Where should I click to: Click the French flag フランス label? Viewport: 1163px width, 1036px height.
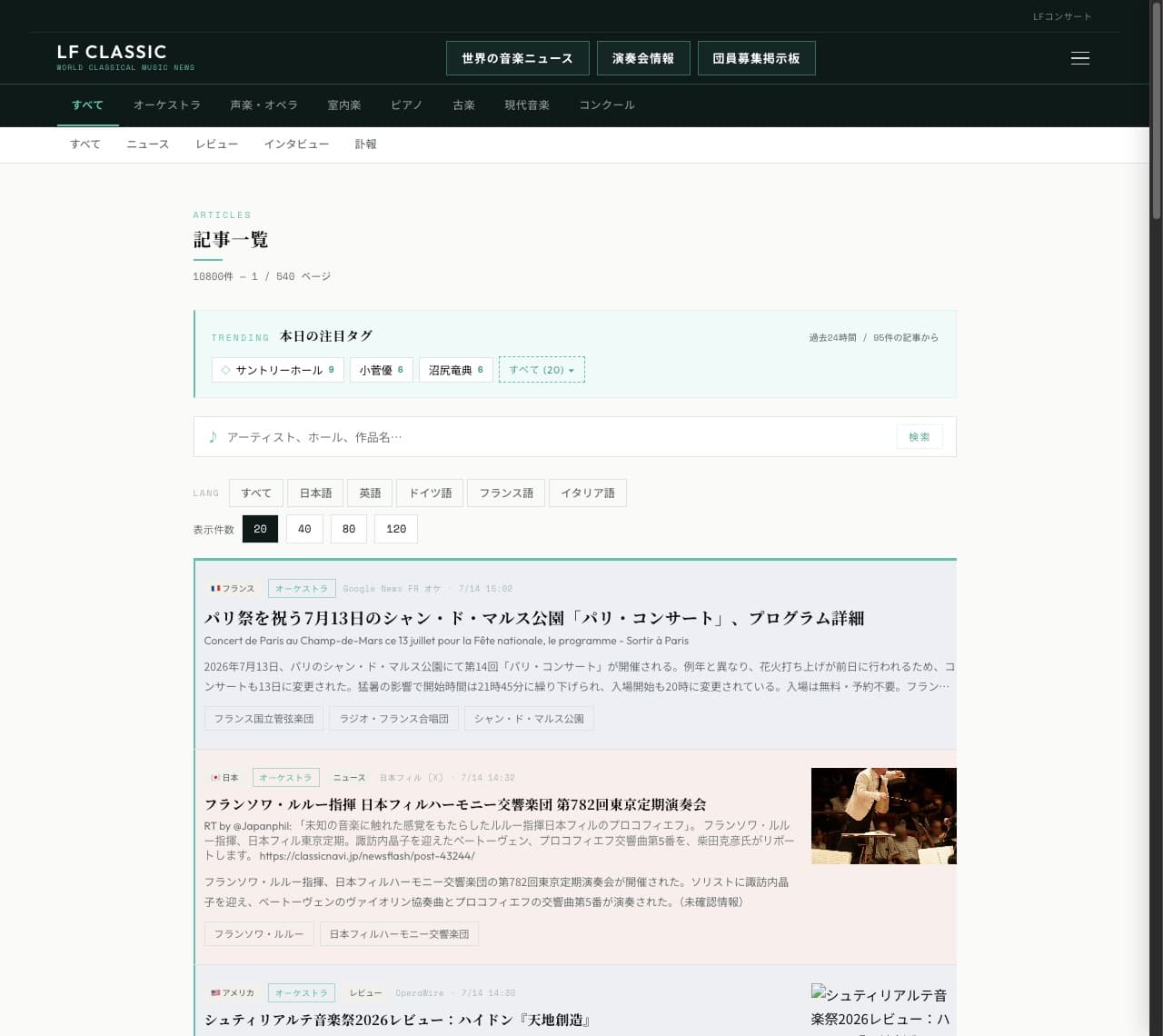pos(233,589)
